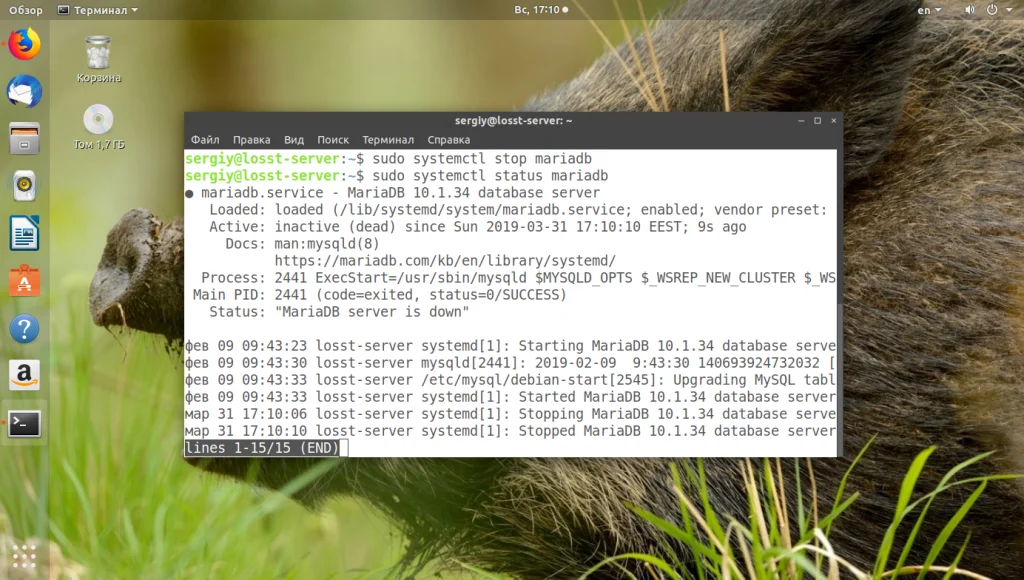Maximize the terminal window
Screen dimensions: 1024x580
[x=817, y=121]
